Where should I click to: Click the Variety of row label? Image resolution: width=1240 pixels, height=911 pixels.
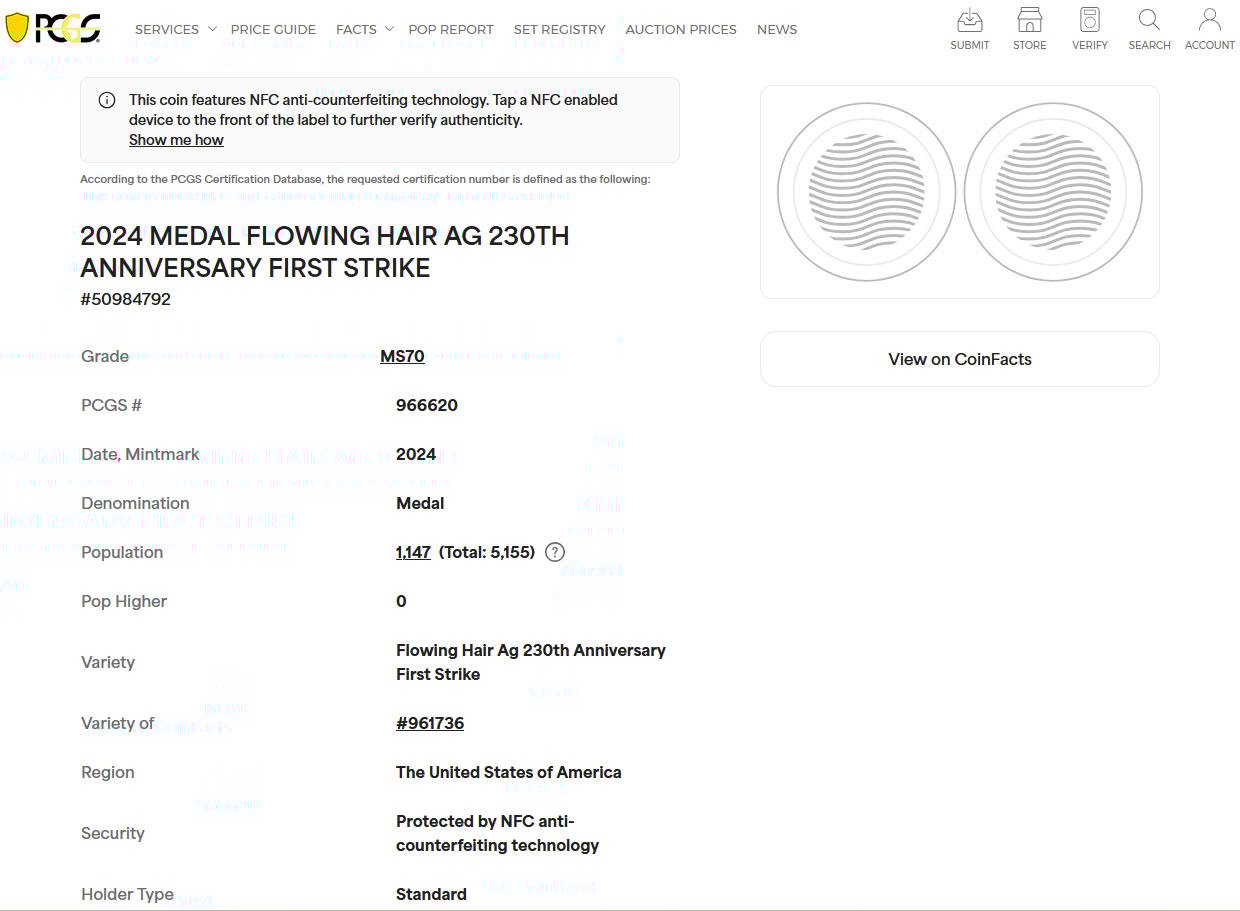(118, 723)
